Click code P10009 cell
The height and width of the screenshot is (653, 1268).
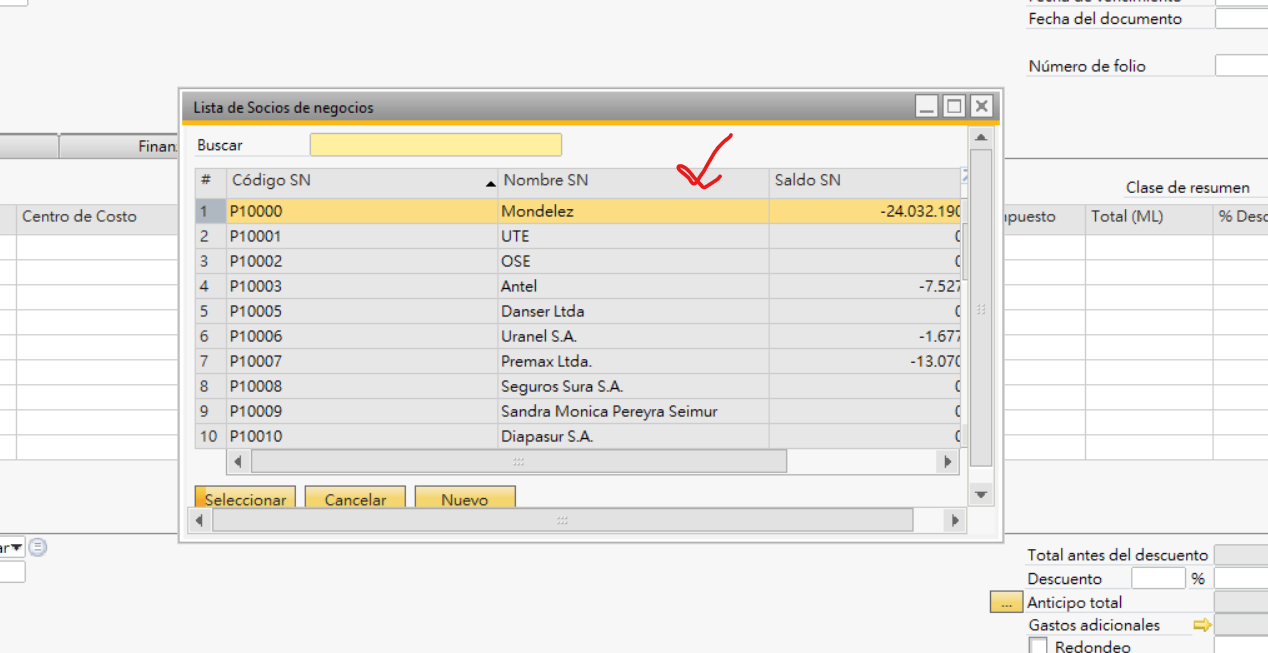click(362, 411)
